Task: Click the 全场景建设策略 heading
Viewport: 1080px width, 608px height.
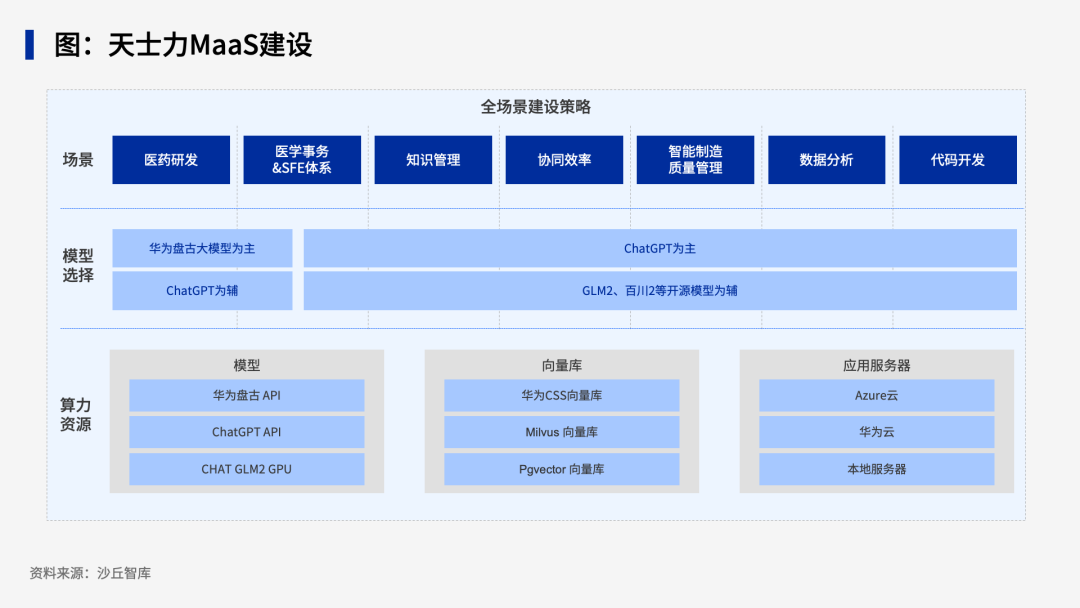Action: [x=536, y=107]
